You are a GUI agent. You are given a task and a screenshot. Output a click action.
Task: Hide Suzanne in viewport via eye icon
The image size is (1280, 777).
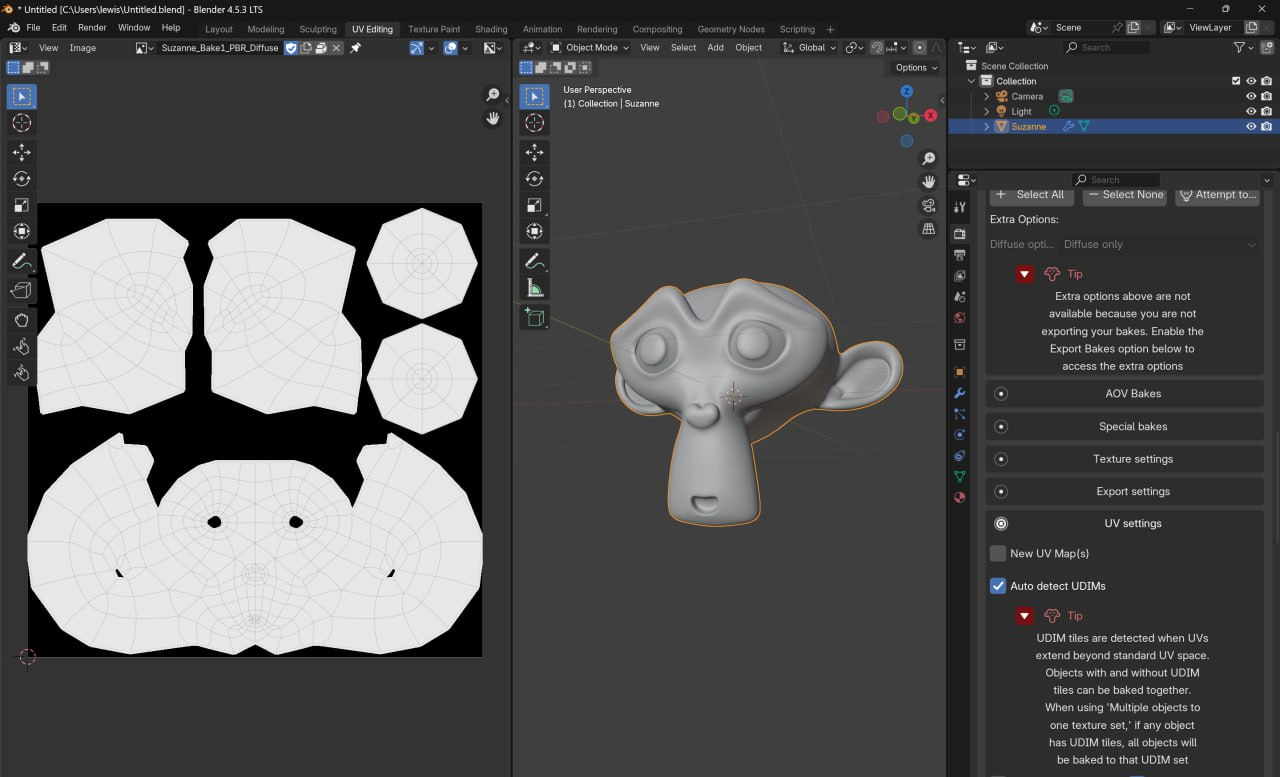(x=1250, y=127)
